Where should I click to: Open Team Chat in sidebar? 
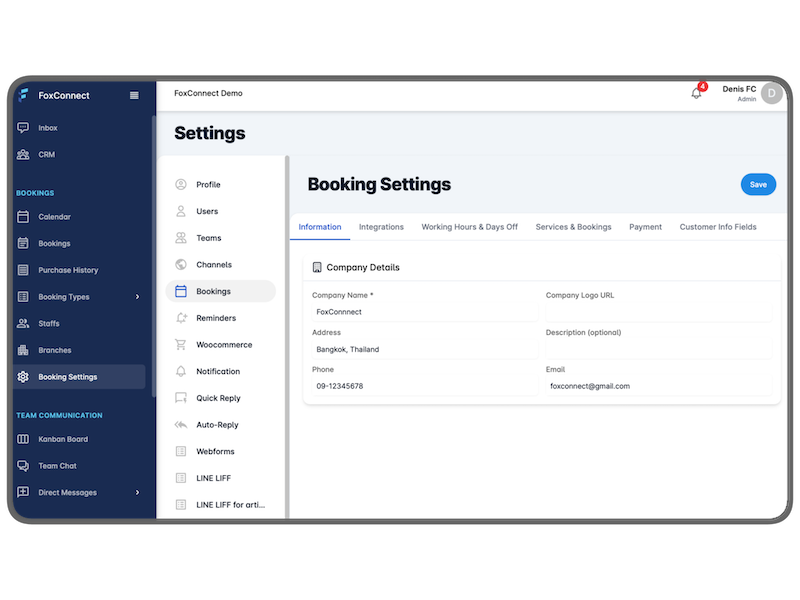57,466
